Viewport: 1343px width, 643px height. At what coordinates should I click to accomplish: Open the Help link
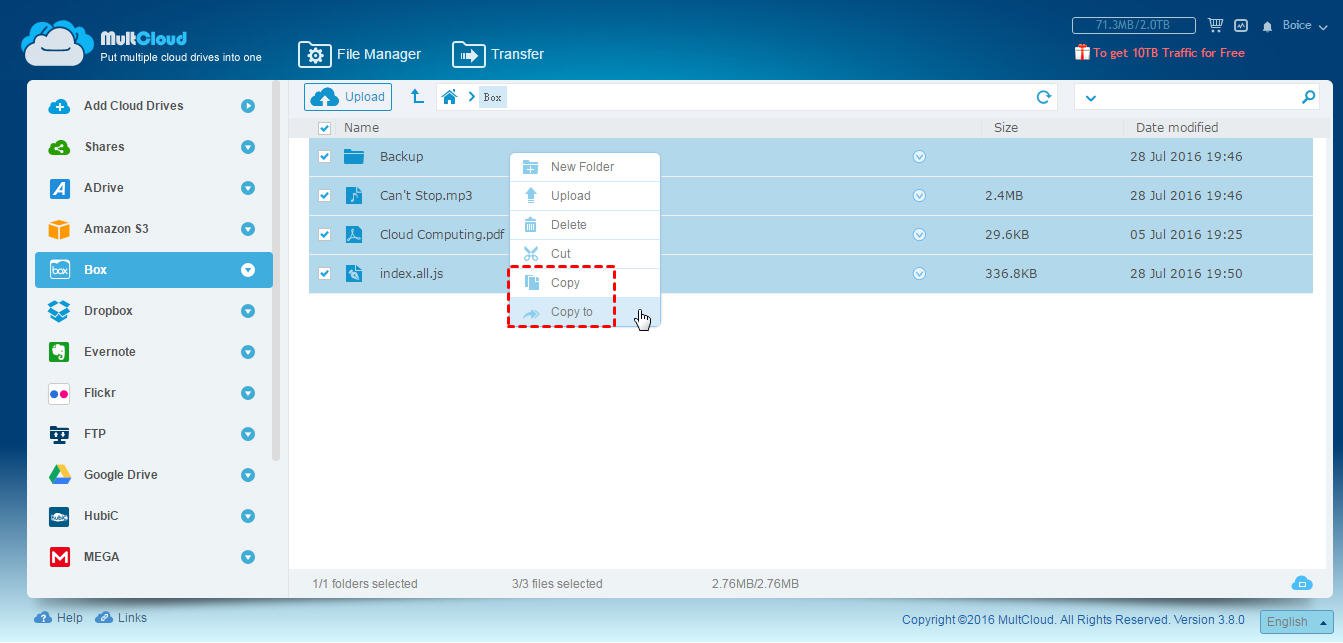(59, 618)
